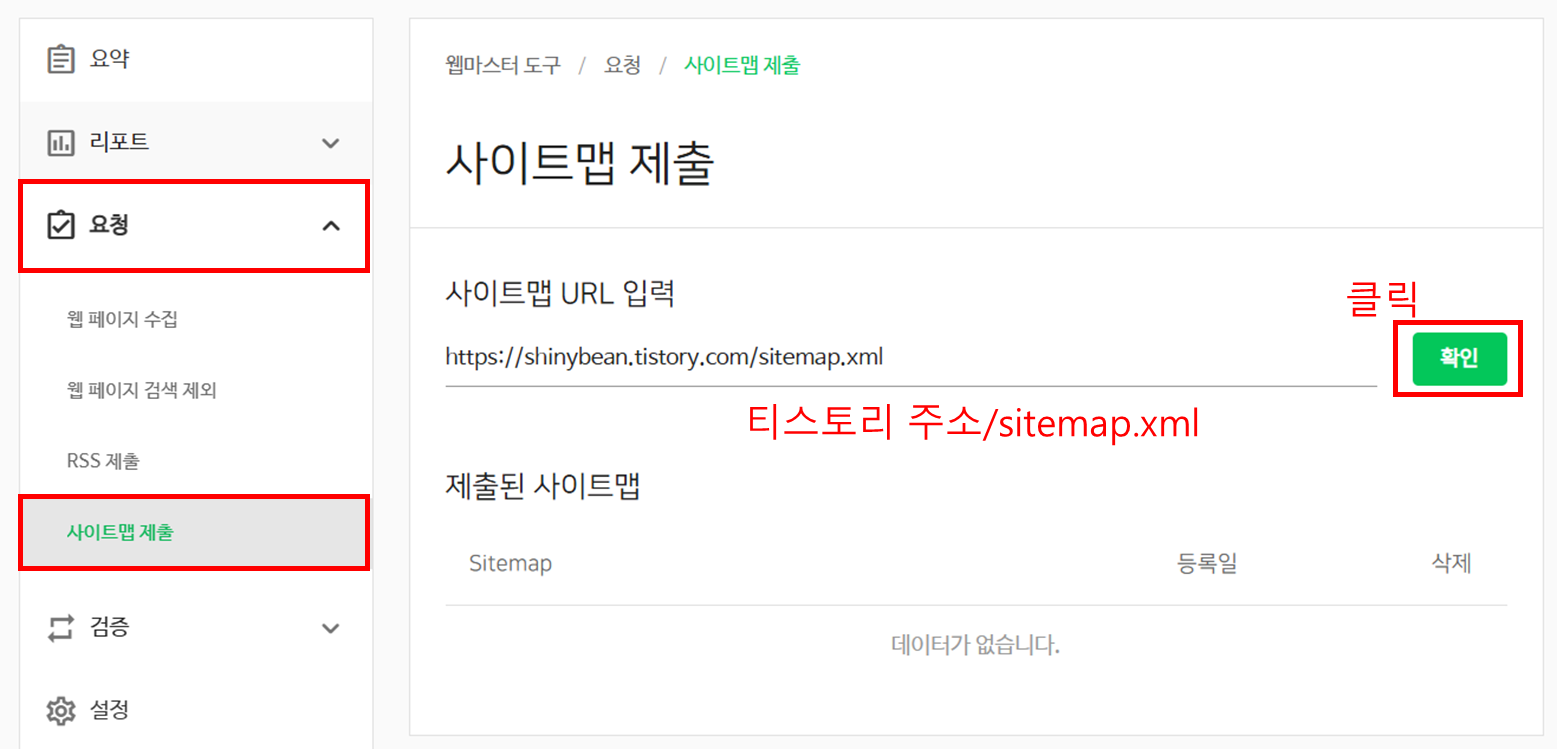The height and width of the screenshot is (749, 1557).
Task: Click the 사이트맵 URL 입력 label
Action: click(x=560, y=294)
